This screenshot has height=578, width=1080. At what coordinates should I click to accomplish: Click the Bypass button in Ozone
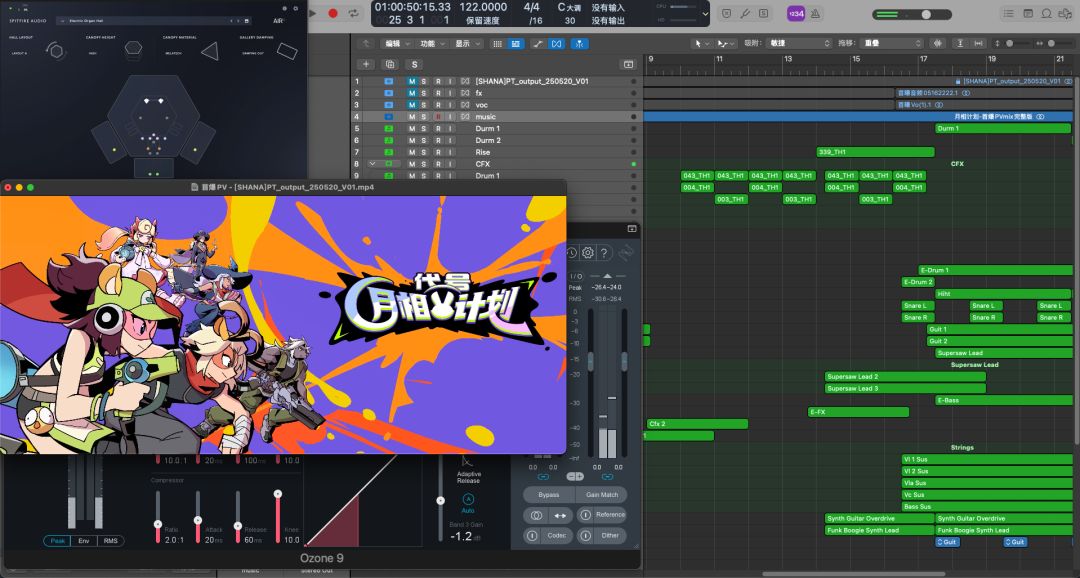click(x=548, y=495)
